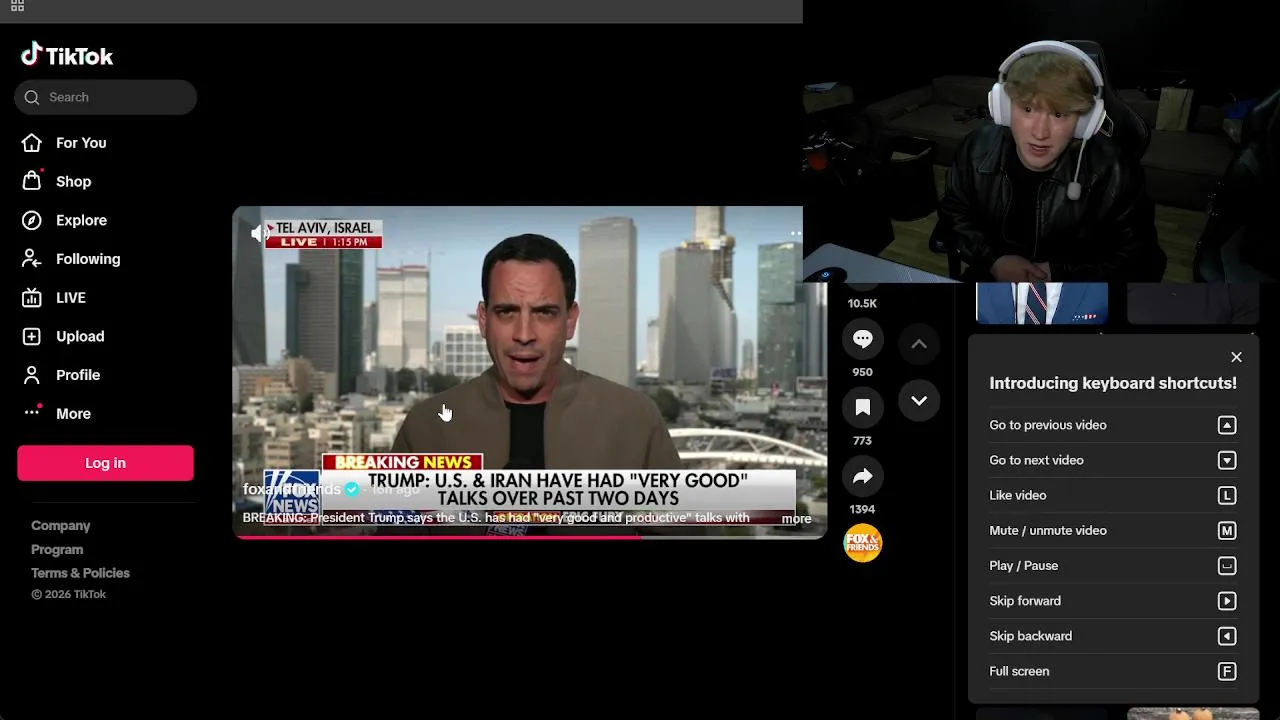Click the M key icon for Mute
Screen dimensions: 1280x720
[x=1227, y=530]
